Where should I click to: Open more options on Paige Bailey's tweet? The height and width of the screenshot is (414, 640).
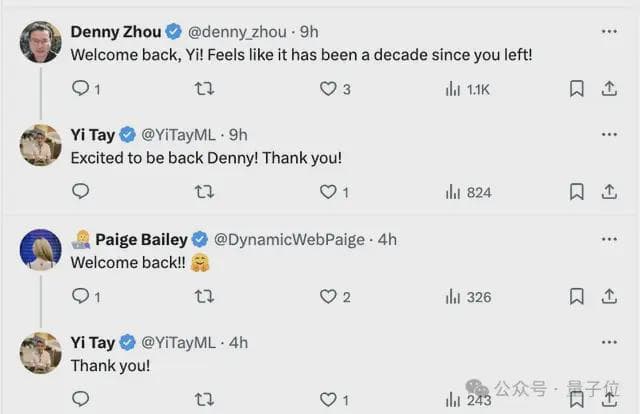pyautogui.click(x=609, y=239)
